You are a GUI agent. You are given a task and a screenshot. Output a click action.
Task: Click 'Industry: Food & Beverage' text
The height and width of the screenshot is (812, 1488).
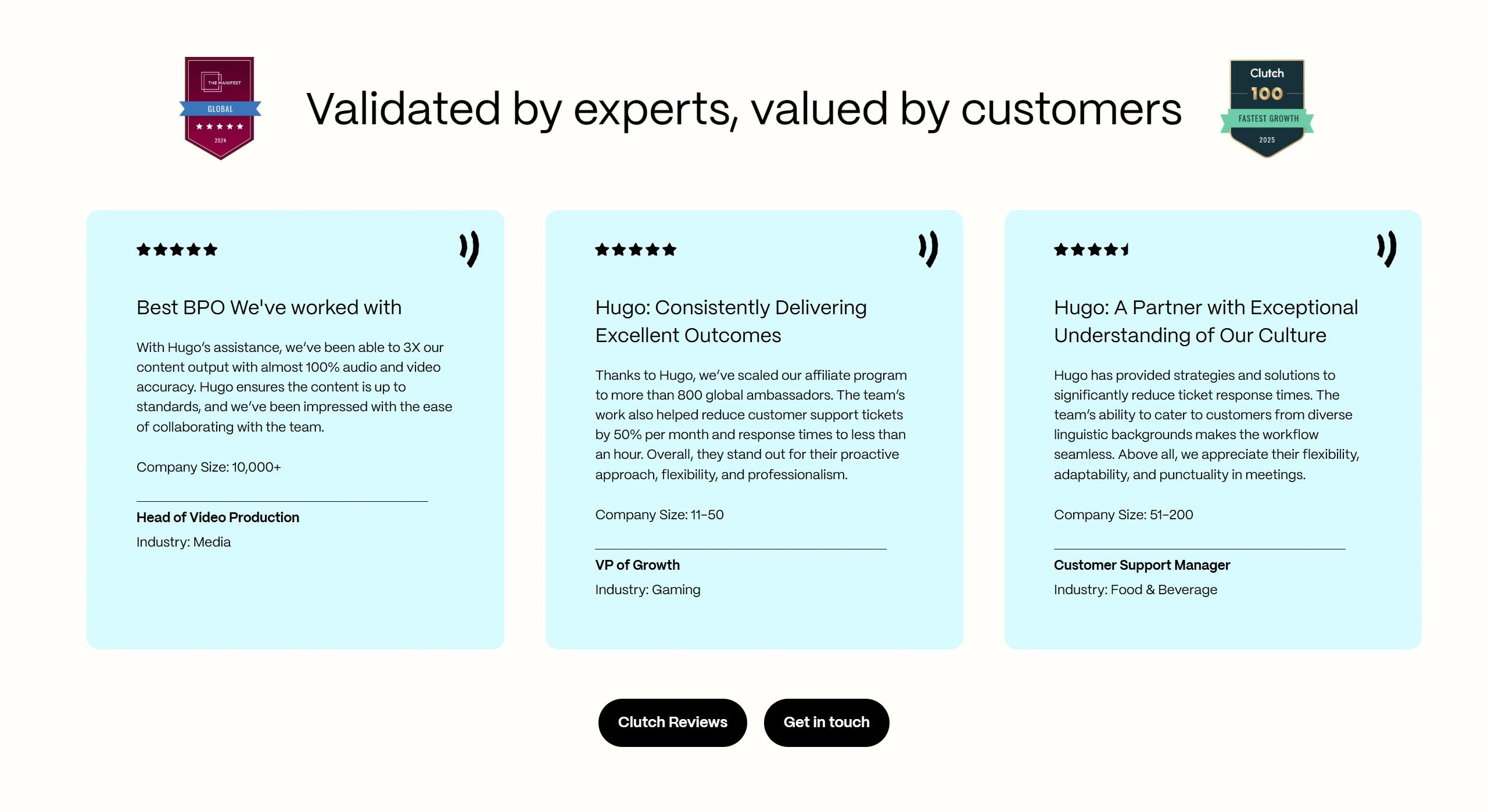(1135, 590)
